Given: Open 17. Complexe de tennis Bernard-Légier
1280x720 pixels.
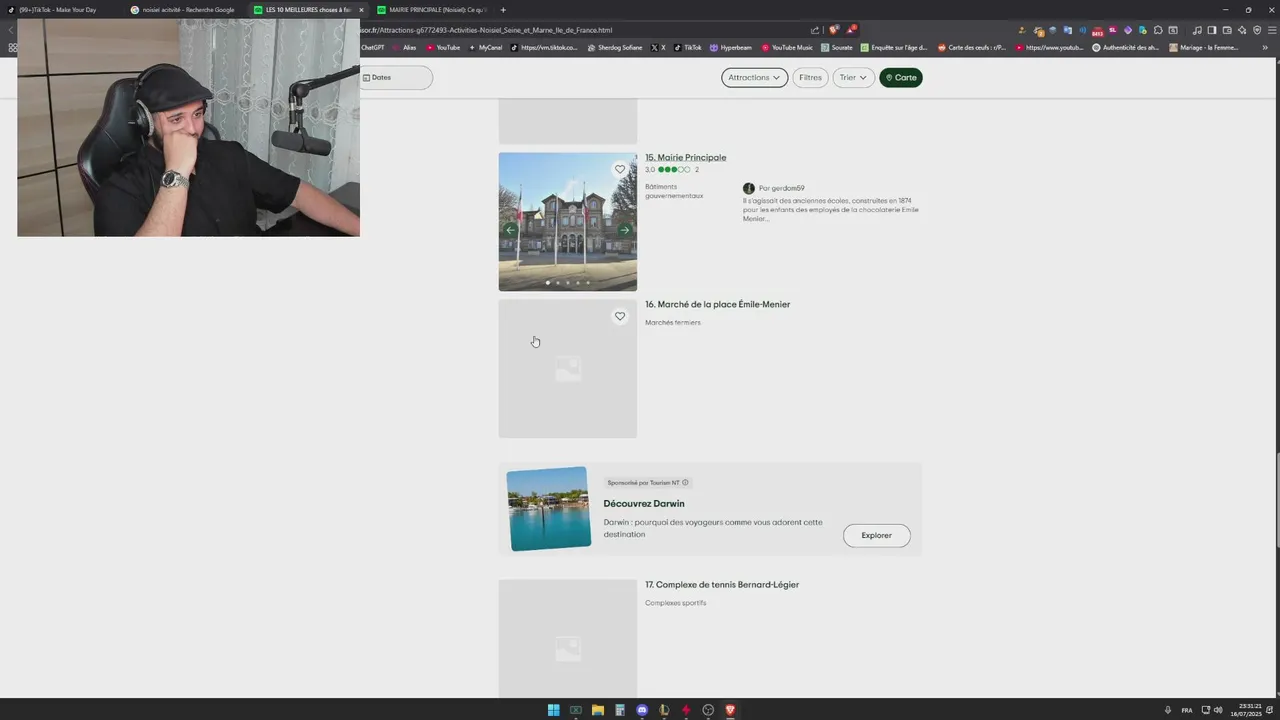Looking at the screenshot, I should [722, 584].
